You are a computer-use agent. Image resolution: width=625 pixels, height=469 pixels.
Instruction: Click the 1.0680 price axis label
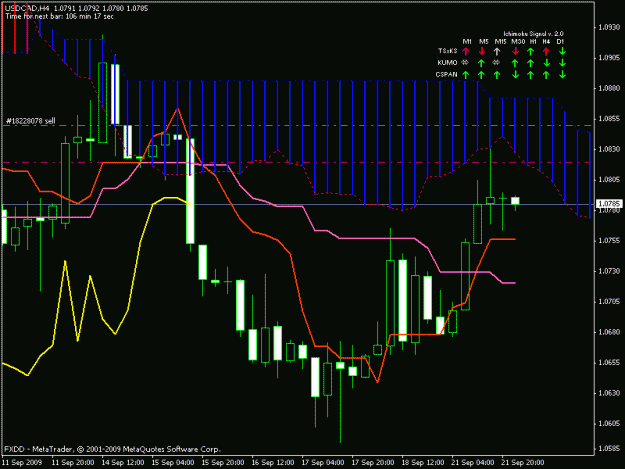609,332
